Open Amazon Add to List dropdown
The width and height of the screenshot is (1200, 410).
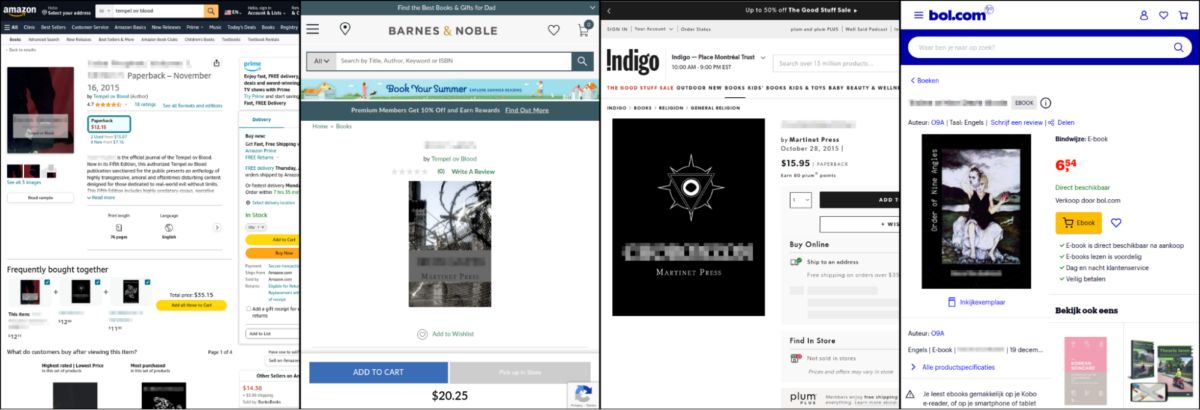pyautogui.click(x=268, y=333)
